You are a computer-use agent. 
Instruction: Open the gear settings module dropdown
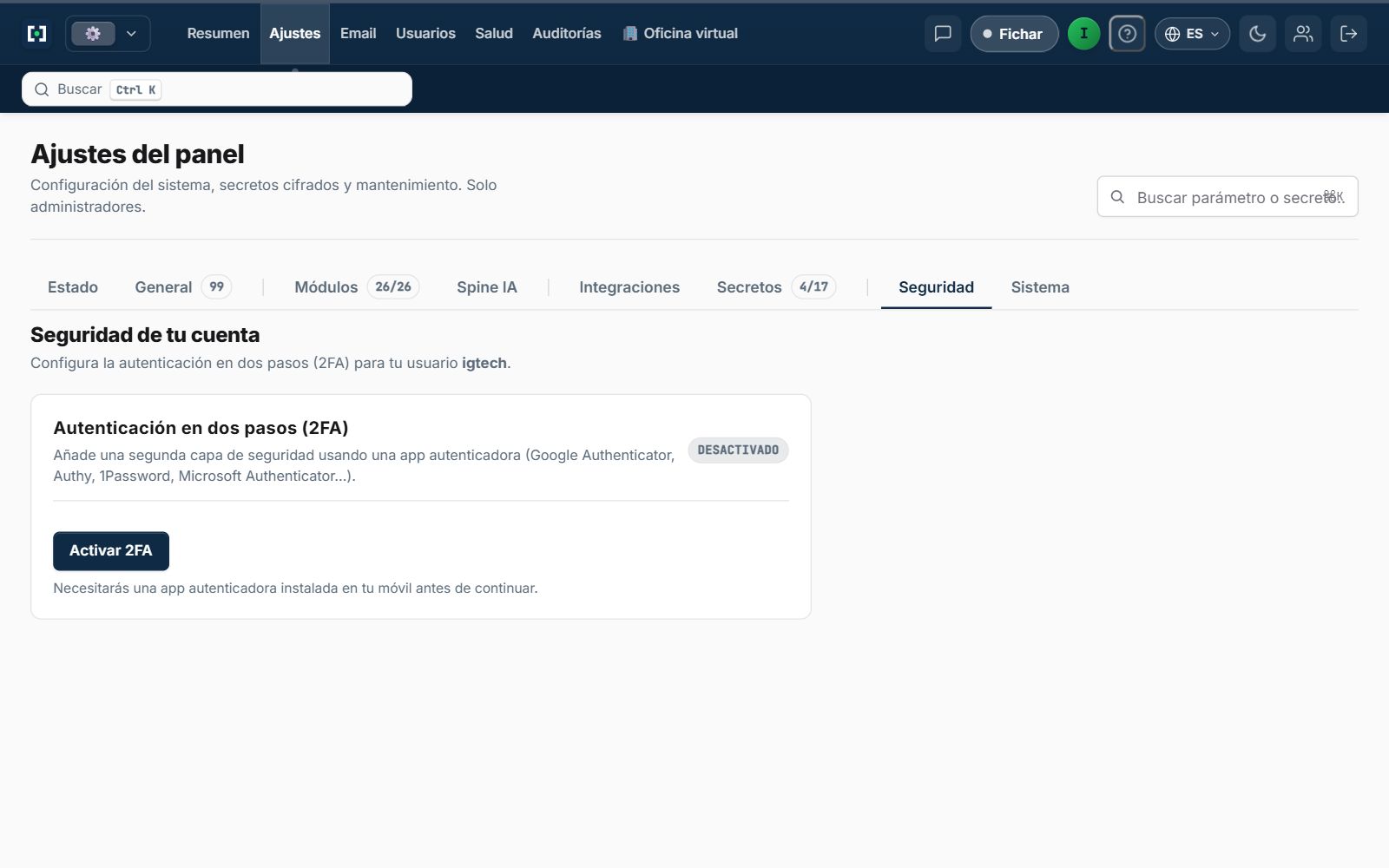108,34
